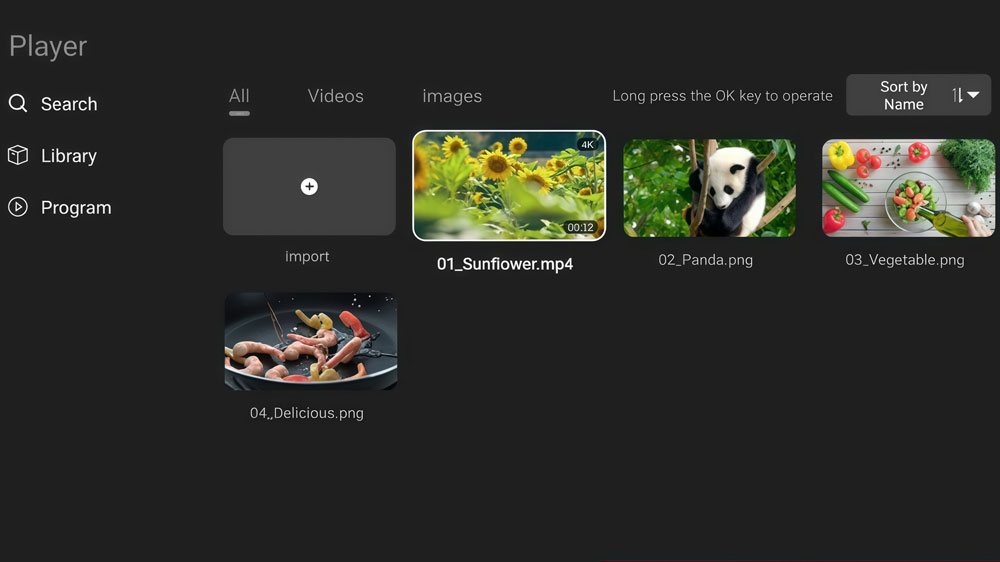Screen dimensions: 1000x562
Task: Click the Library cube icon
Action: pyautogui.click(x=18, y=155)
